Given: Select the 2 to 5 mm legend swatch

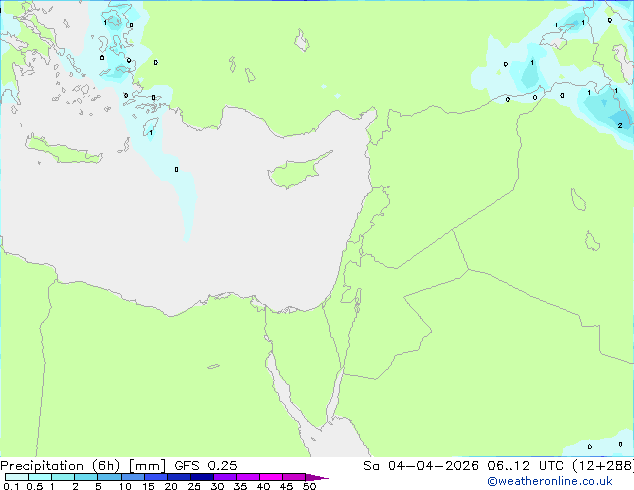Looking at the screenshot, I should click(x=86, y=477).
